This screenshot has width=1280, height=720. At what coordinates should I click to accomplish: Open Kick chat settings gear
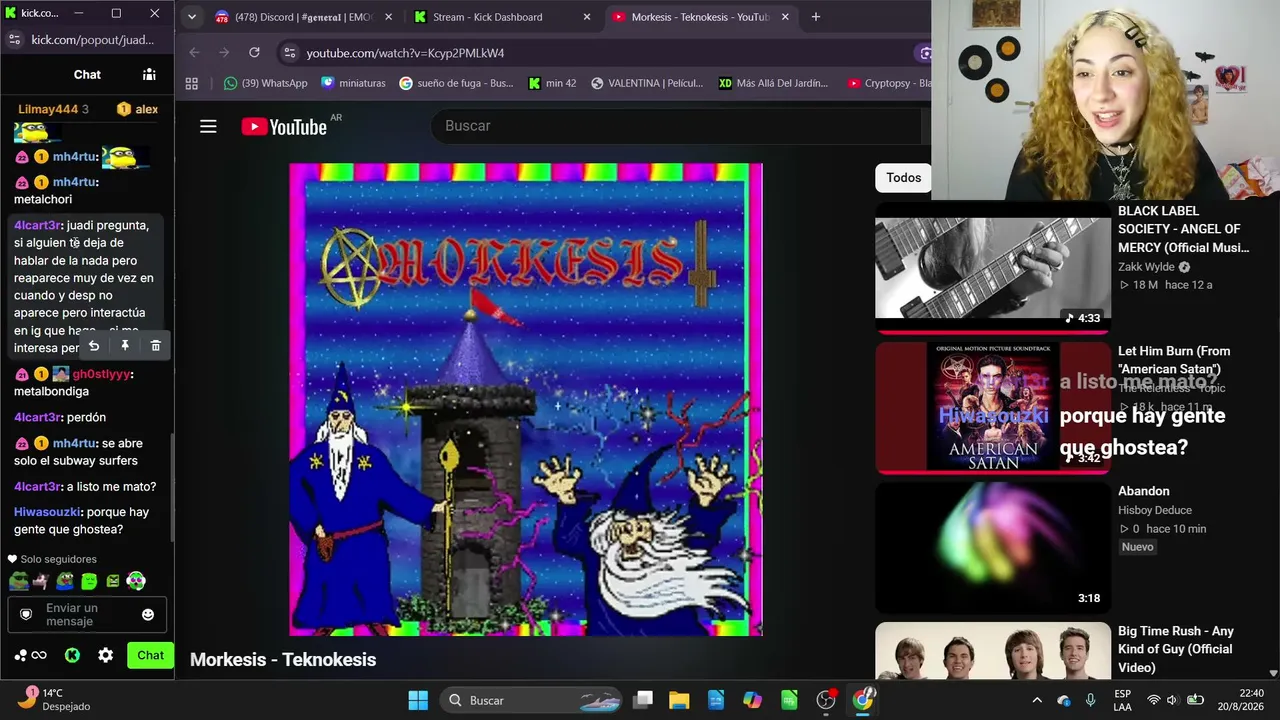point(105,655)
